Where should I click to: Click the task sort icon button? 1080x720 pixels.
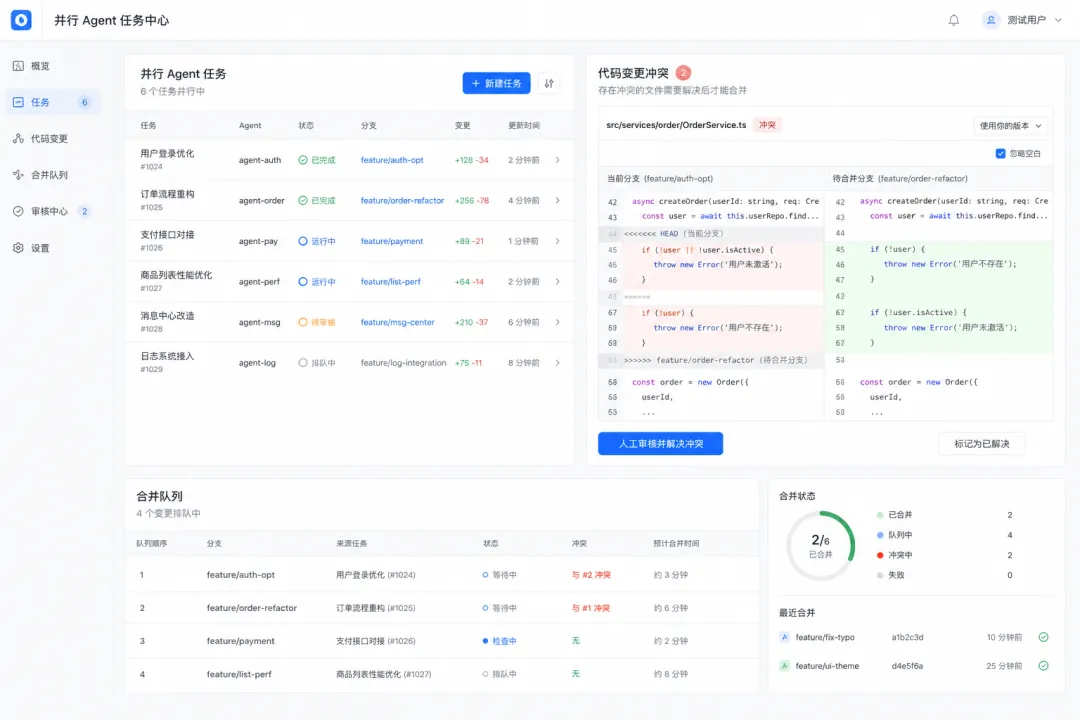549,83
